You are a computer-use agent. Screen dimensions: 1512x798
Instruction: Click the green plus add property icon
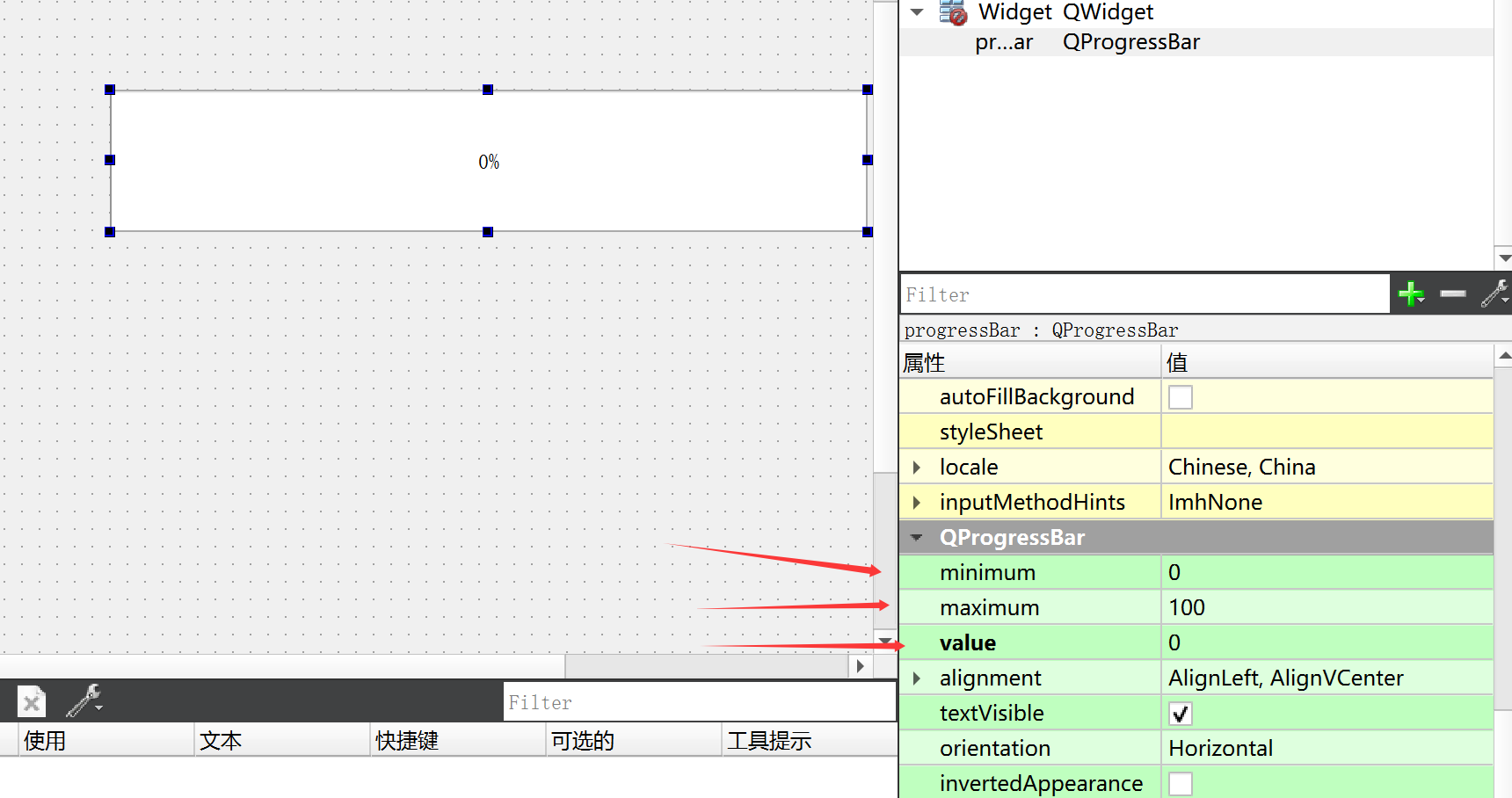pos(1411,294)
